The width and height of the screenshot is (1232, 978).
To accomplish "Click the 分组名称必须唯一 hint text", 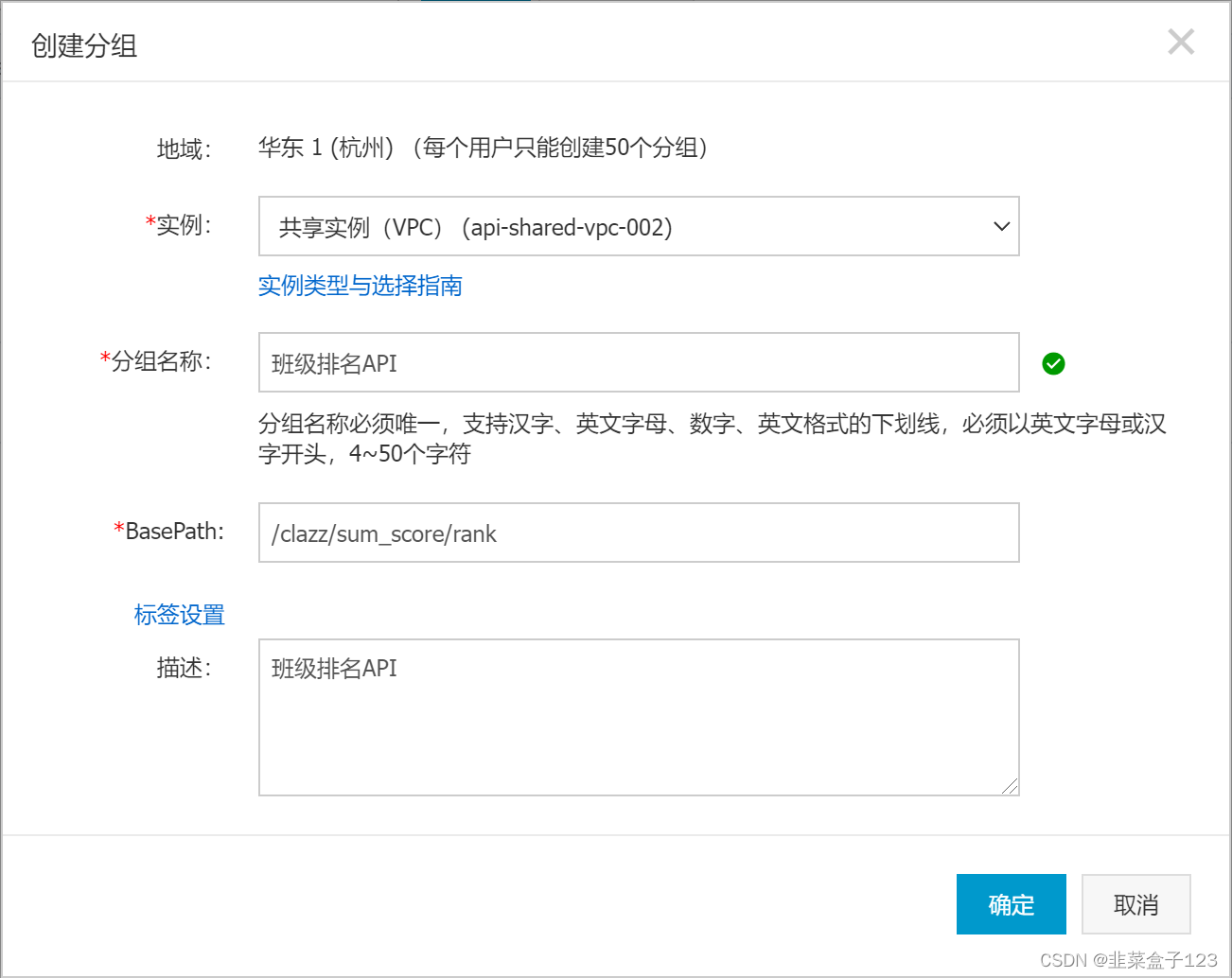I will point(712,439).
